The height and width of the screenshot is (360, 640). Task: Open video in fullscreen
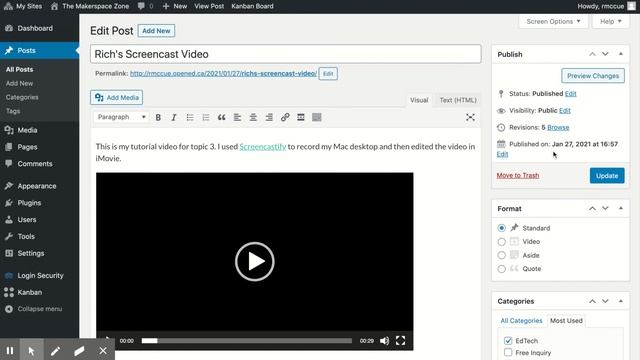[x=400, y=341]
